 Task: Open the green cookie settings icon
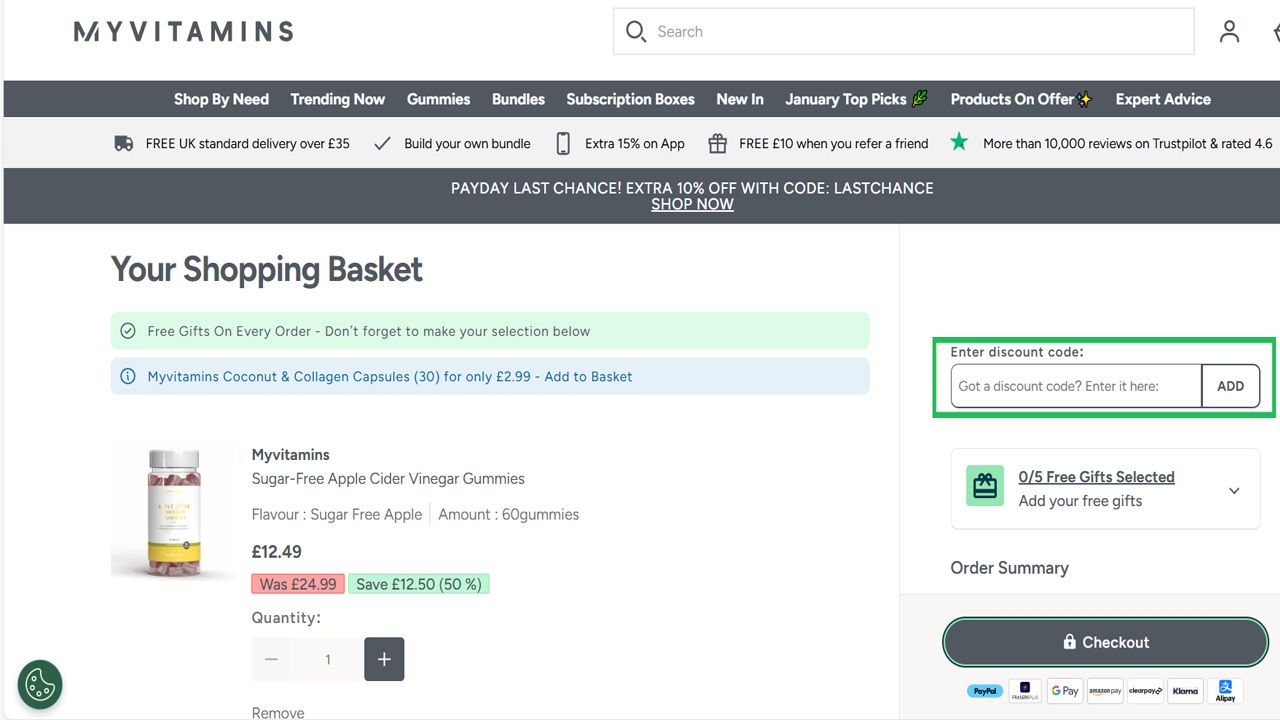(39, 684)
